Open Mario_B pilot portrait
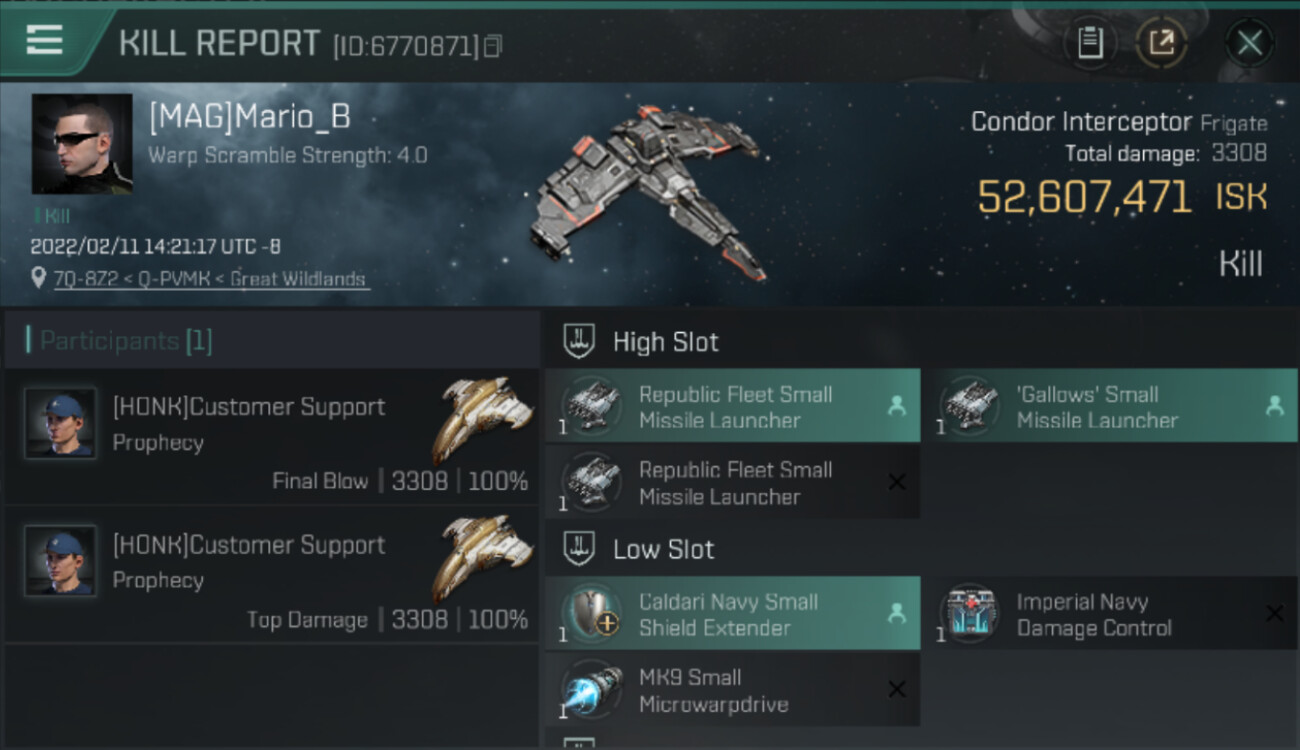 pos(82,144)
